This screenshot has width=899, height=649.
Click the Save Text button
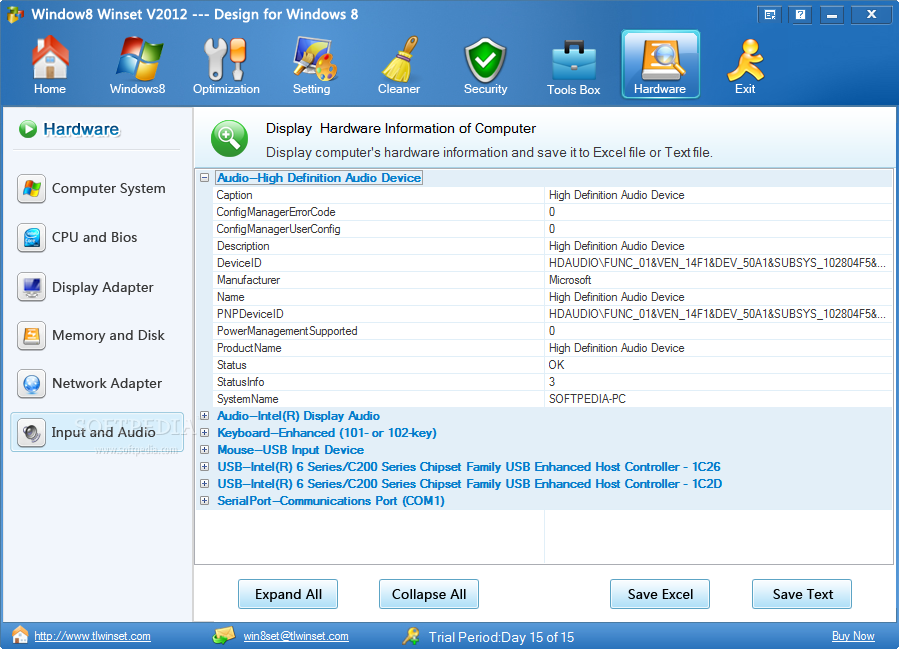(x=802, y=594)
